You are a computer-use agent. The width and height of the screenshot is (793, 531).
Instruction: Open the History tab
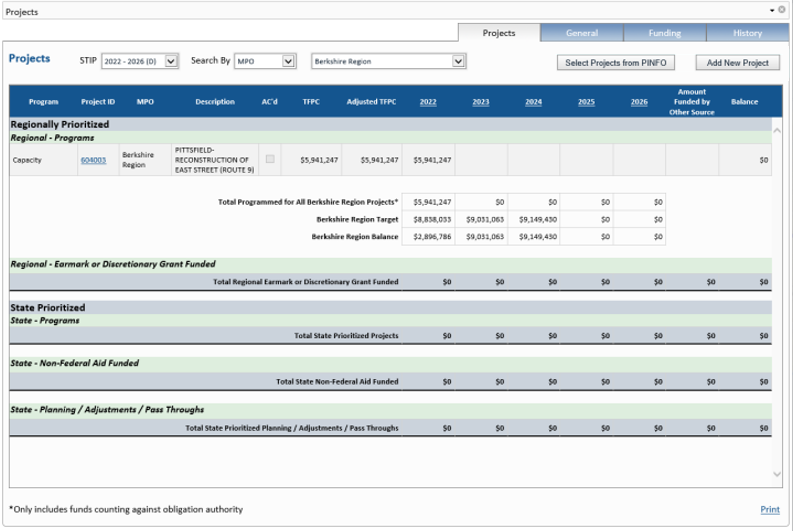[747, 33]
